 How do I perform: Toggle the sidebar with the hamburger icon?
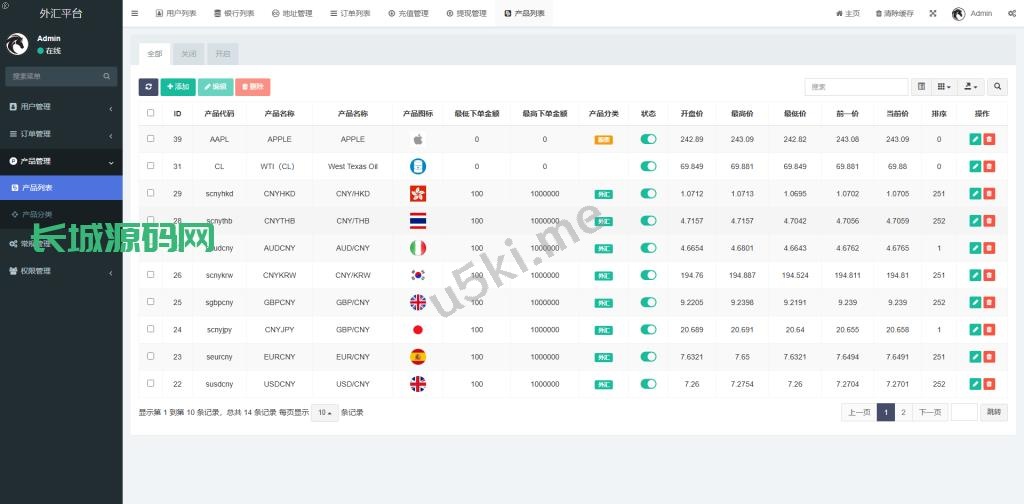[135, 13]
